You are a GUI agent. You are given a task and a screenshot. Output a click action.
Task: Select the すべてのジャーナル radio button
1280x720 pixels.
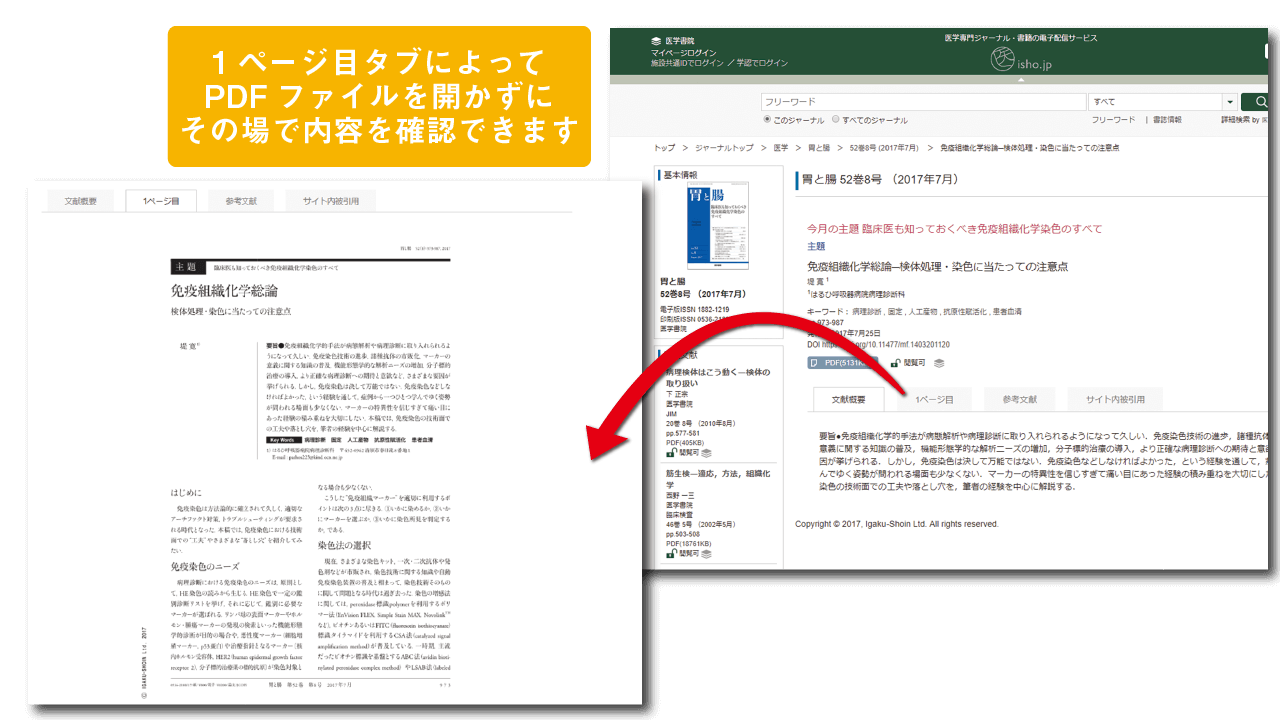(836, 119)
